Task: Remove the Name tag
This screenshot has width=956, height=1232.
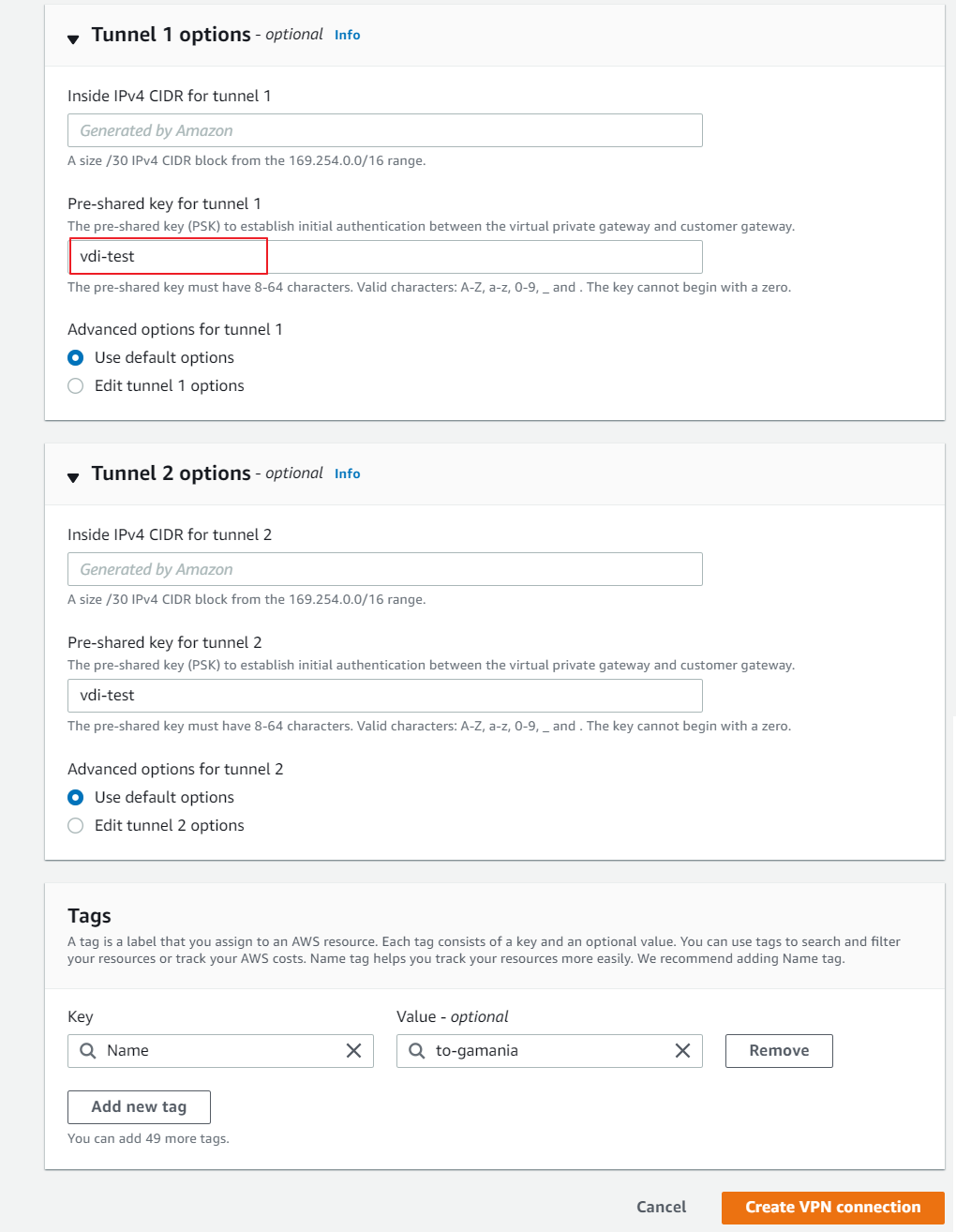Action: pyautogui.click(x=778, y=1051)
